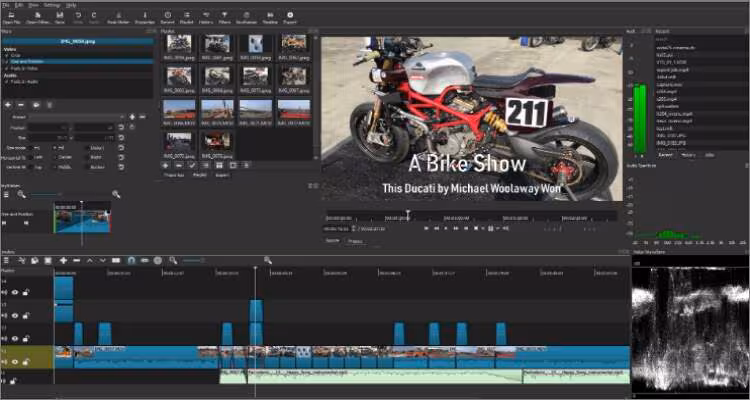Click the lift up-arrow icon in timeline
This screenshot has width=750, height=400.
coord(89,261)
